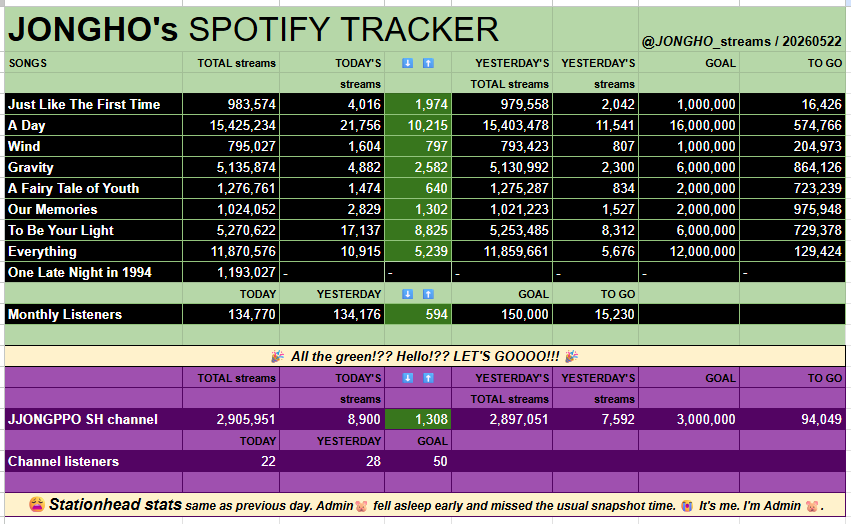Select the 'All the green!?? Hello!??' banner cell
Screen dimensions: 851x524
point(425,356)
